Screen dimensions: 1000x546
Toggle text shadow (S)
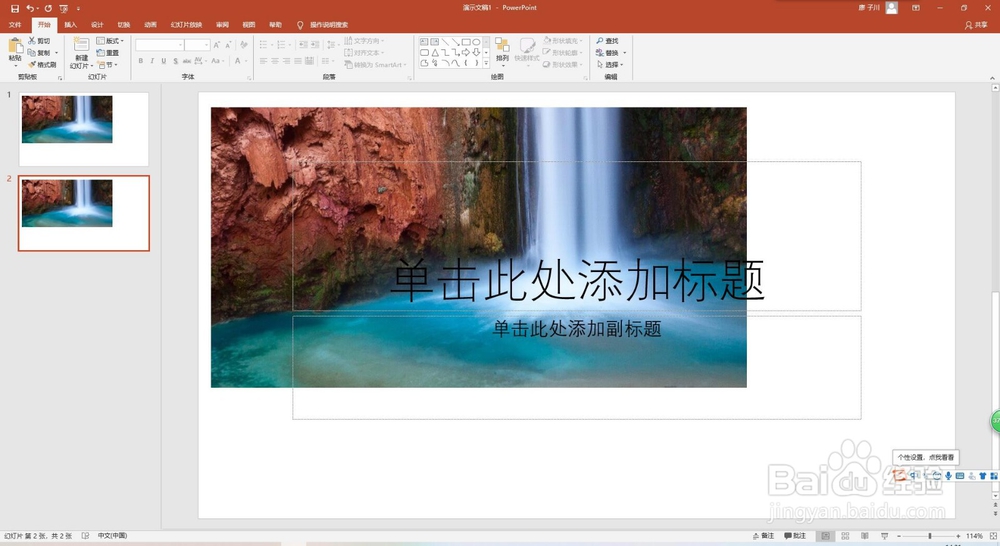pyautogui.click(x=175, y=61)
